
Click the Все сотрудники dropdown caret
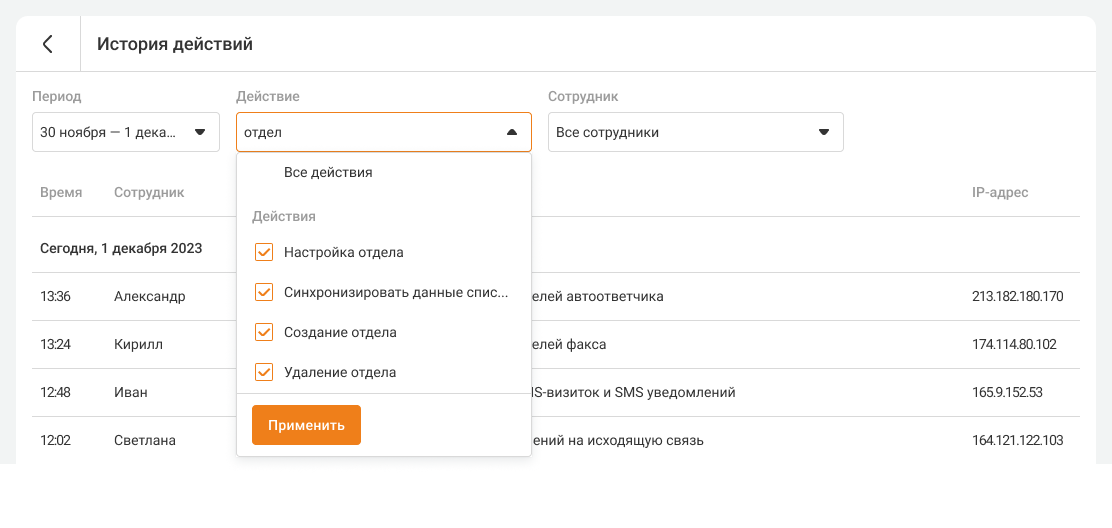tap(824, 132)
